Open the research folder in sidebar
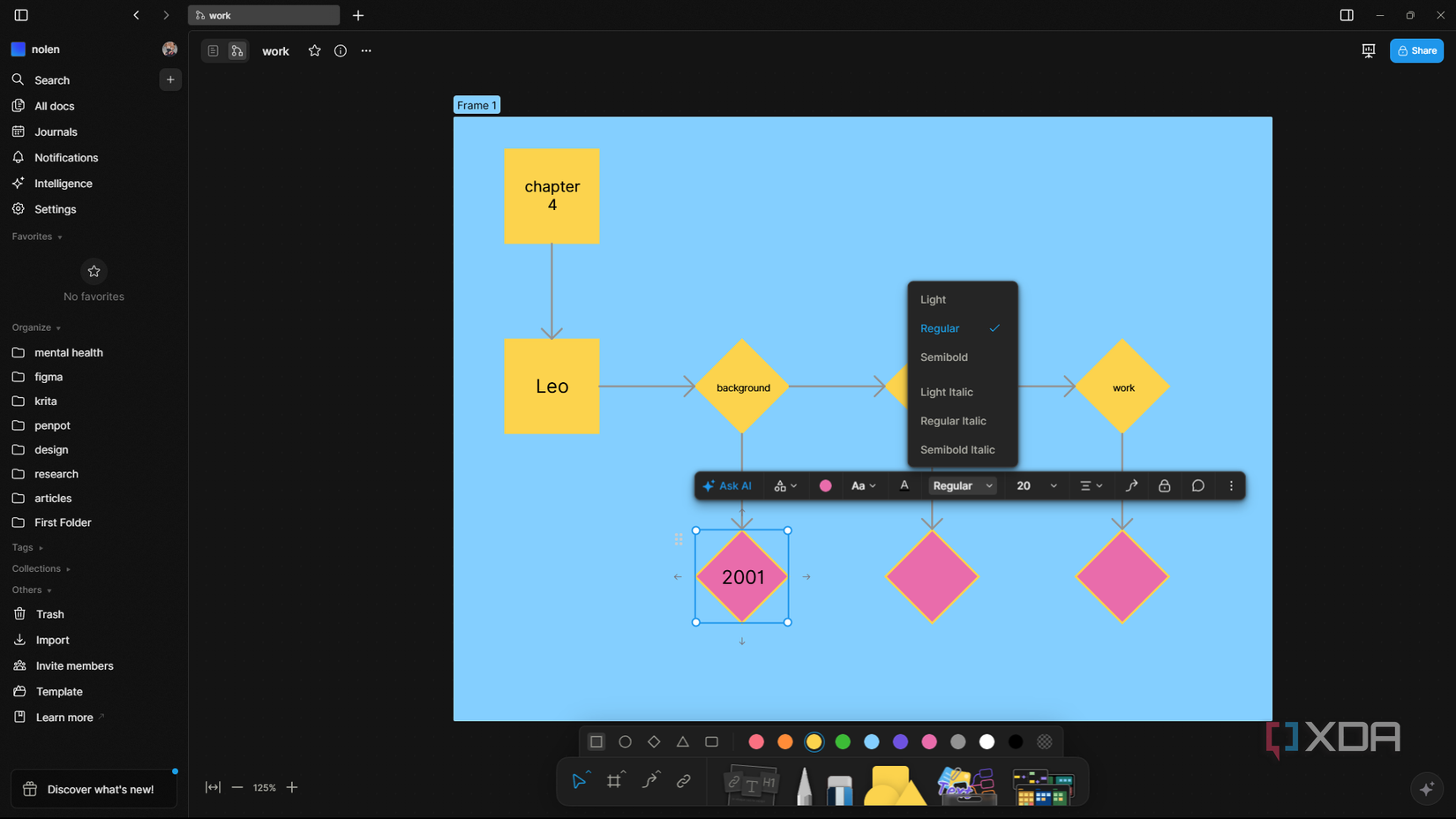This screenshot has height=819, width=1456. (x=56, y=474)
